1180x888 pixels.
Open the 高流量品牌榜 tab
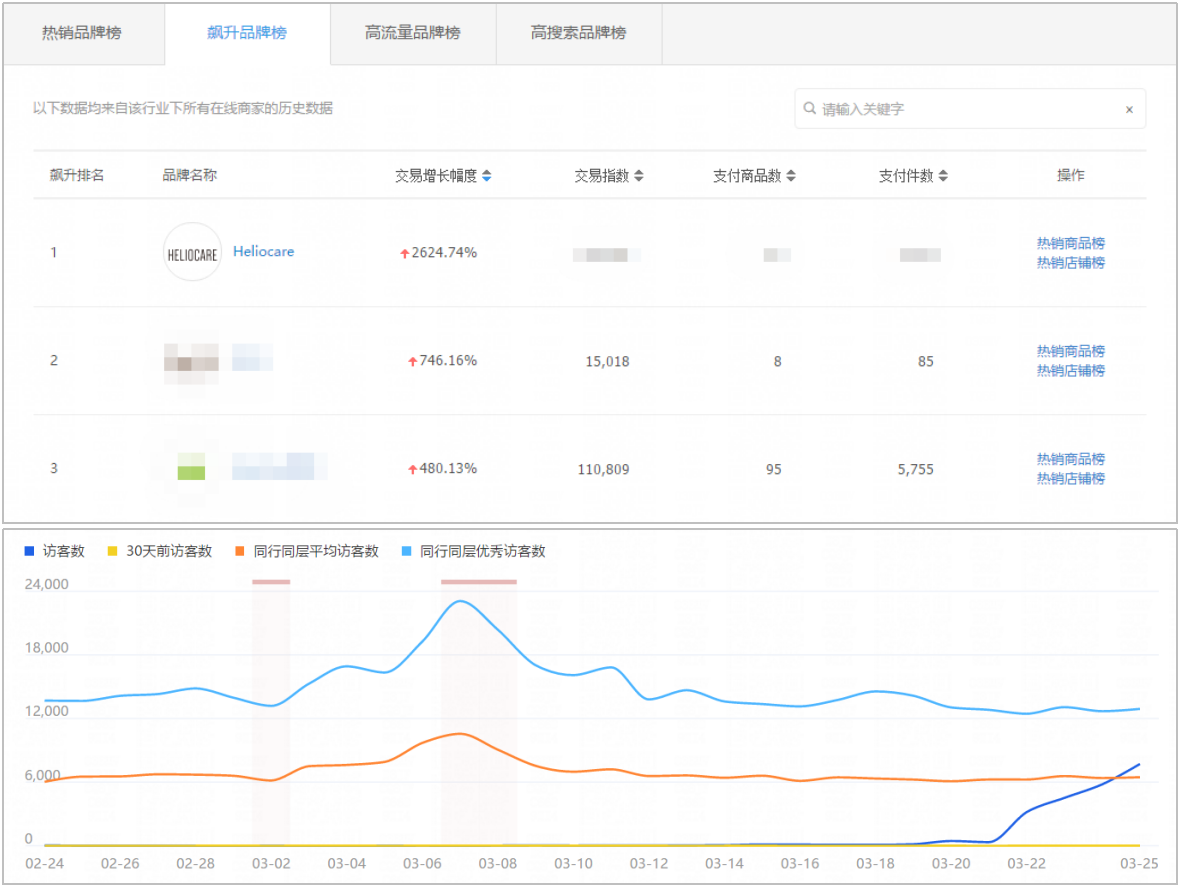pyautogui.click(x=412, y=33)
